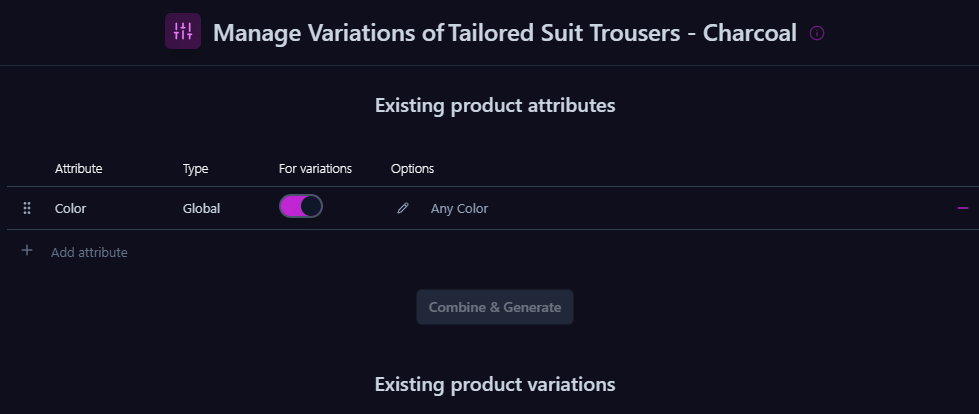The height and width of the screenshot is (414, 979).
Task: Click the 'Existing product attributes' heading
Action: 494,104
